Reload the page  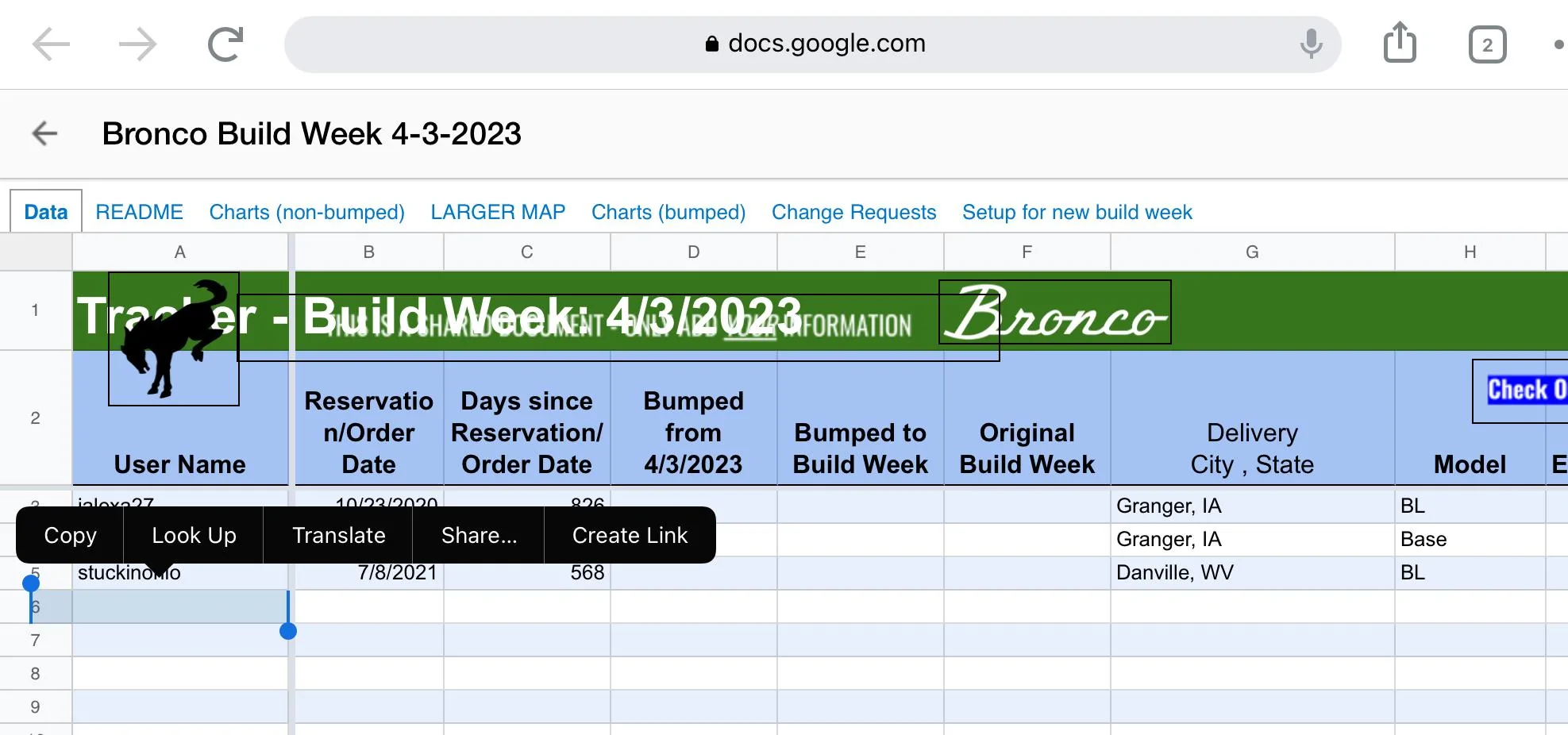tap(225, 44)
